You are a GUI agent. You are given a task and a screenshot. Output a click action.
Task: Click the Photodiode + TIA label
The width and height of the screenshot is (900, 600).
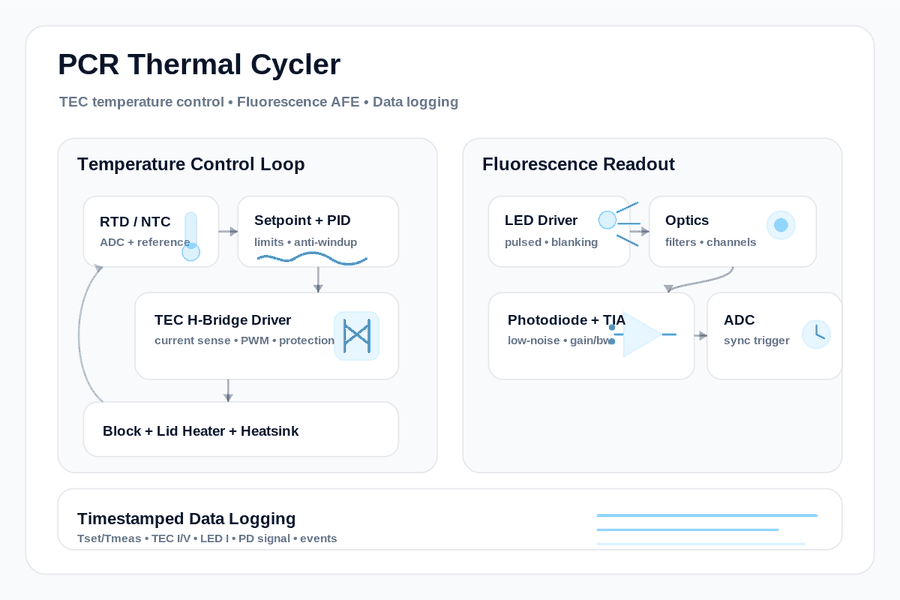[x=567, y=320]
